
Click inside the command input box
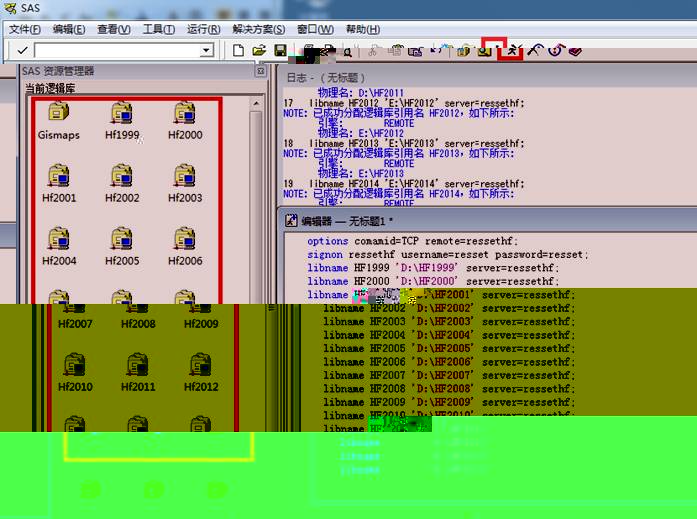pos(117,50)
